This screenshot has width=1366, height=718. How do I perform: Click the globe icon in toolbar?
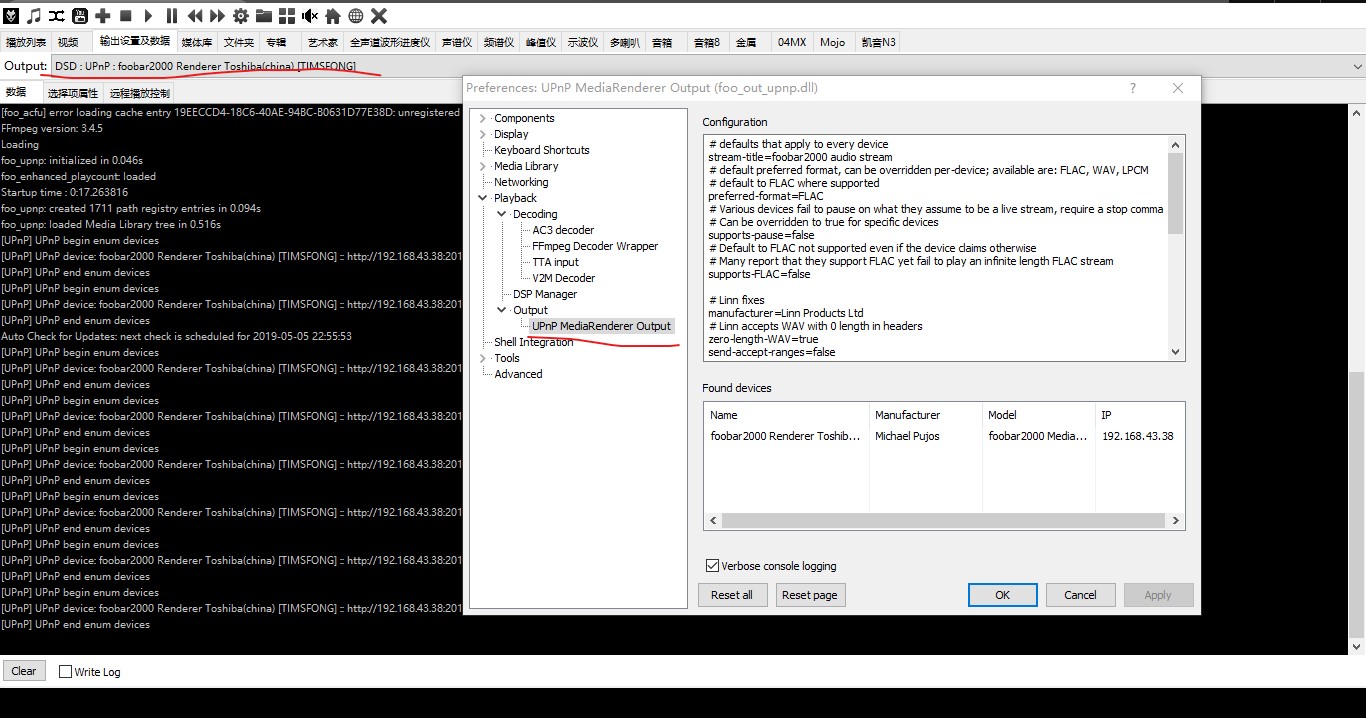(355, 15)
